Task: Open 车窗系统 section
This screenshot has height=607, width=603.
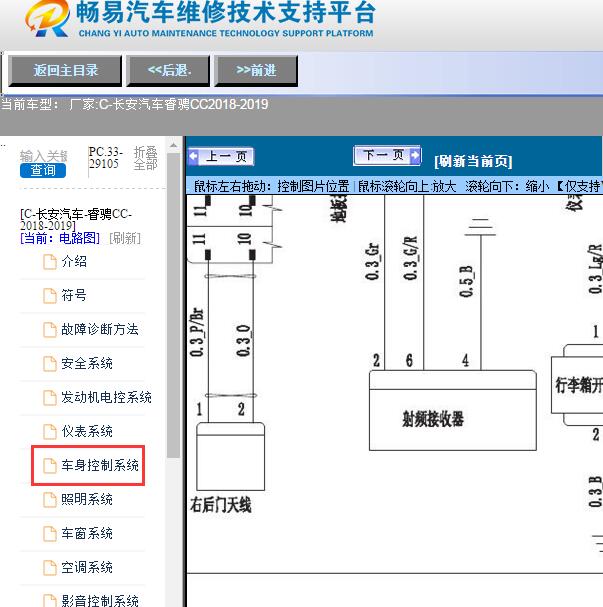Action: 87,533
